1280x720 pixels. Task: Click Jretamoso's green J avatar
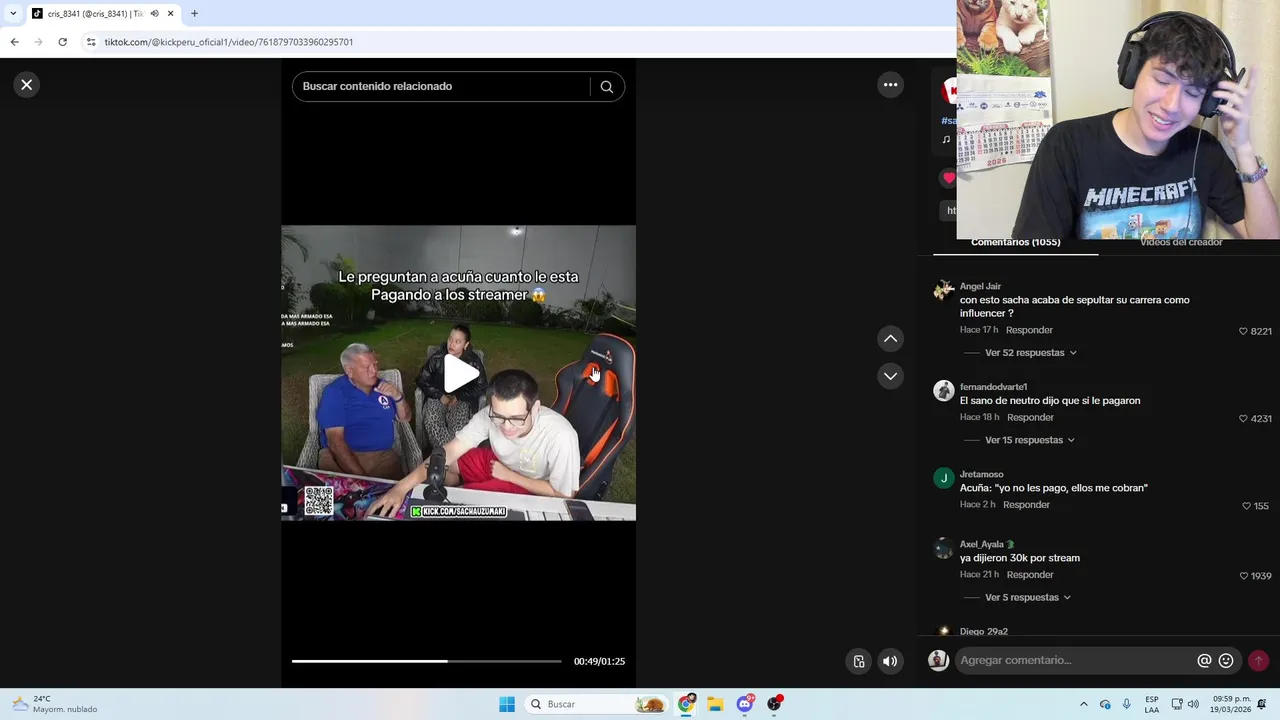pyautogui.click(x=943, y=478)
